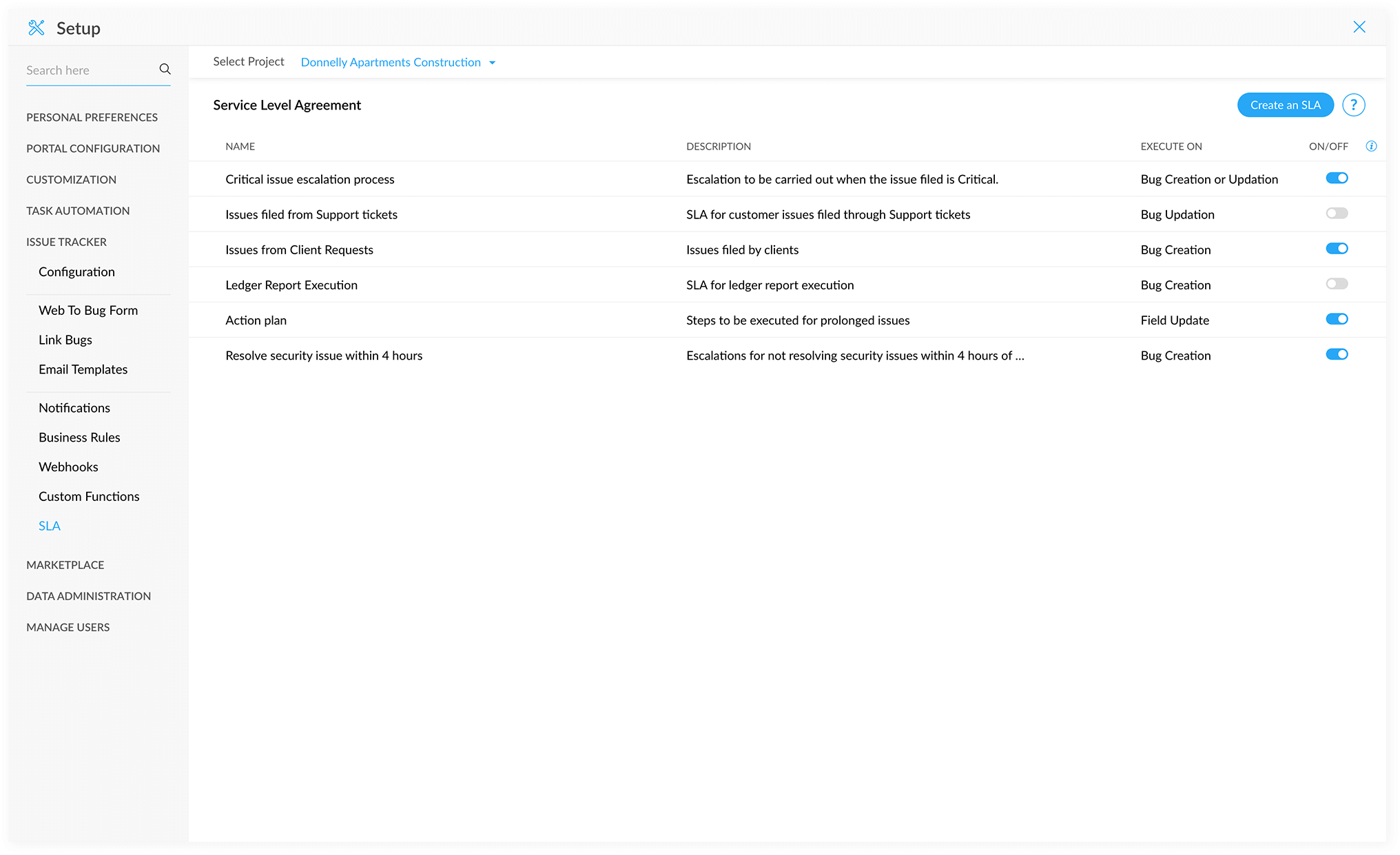Click 'Escalation to be carried out' description
This screenshot has height=855, width=1400.
pyautogui.click(x=842, y=179)
